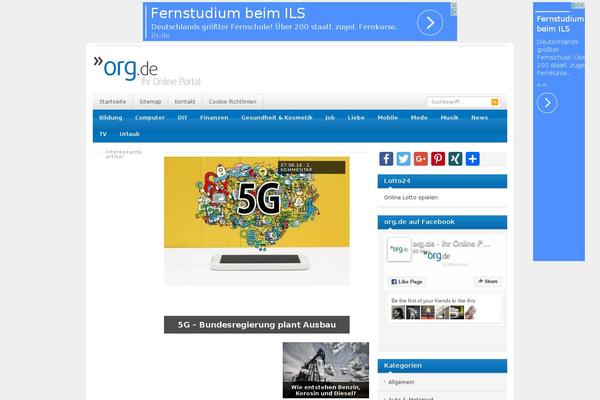Select the DIY category
This screenshot has height=400, width=600.
pyautogui.click(x=182, y=118)
